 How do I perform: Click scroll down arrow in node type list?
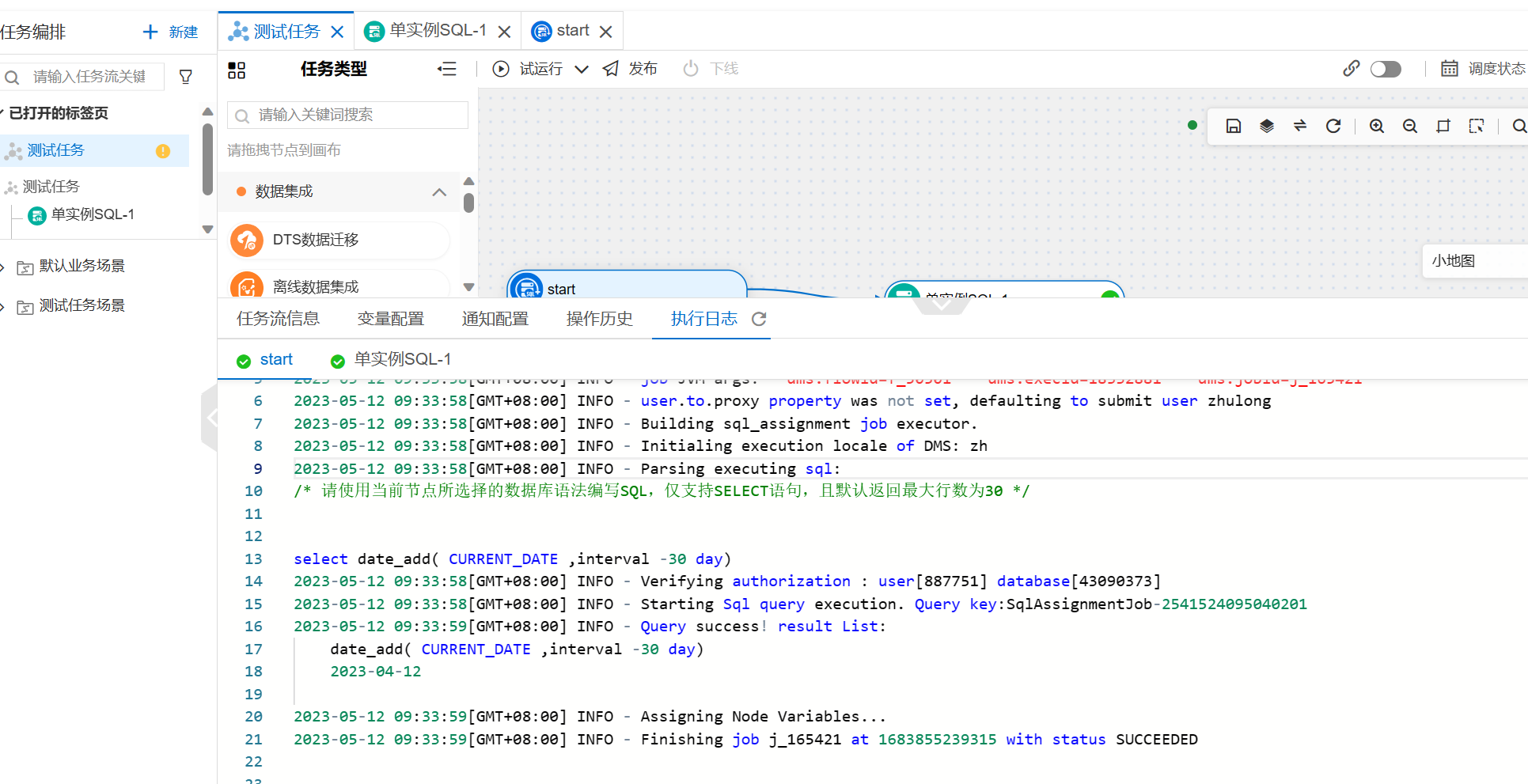click(x=468, y=287)
